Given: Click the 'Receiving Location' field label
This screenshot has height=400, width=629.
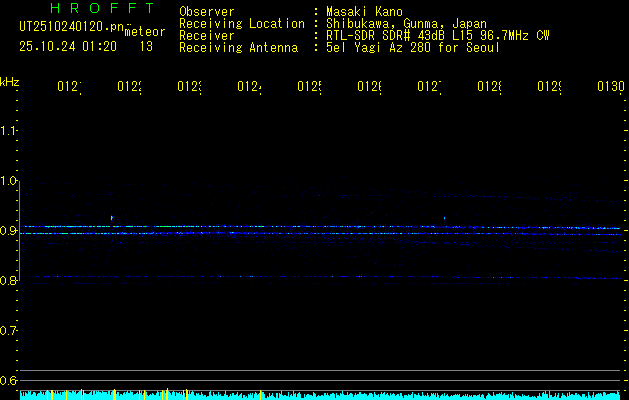Looking at the screenshot, I should [242, 24].
